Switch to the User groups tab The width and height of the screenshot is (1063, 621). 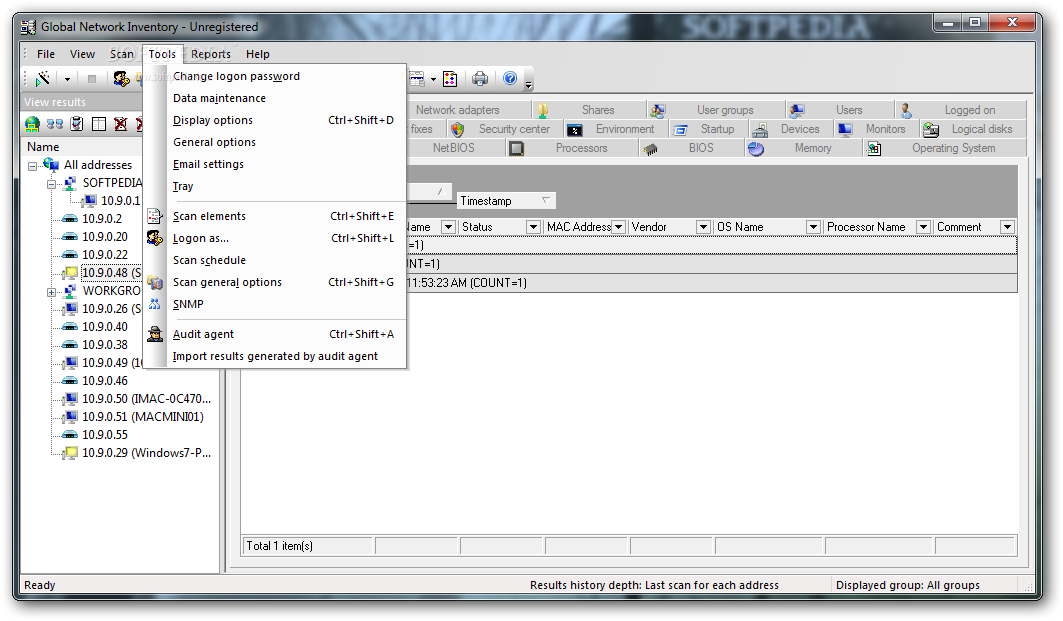(715, 110)
